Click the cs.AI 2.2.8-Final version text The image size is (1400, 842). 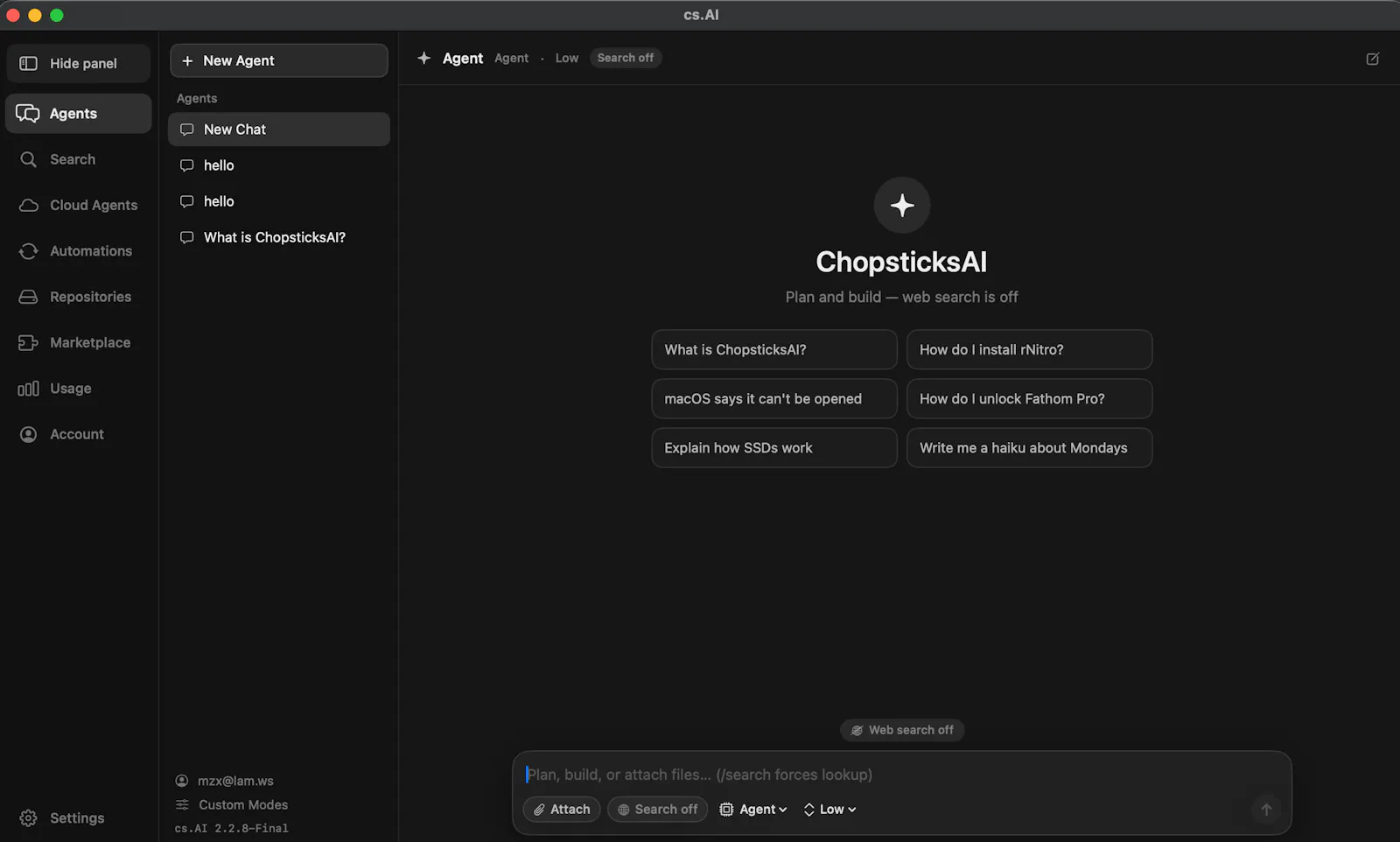click(231, 828)
